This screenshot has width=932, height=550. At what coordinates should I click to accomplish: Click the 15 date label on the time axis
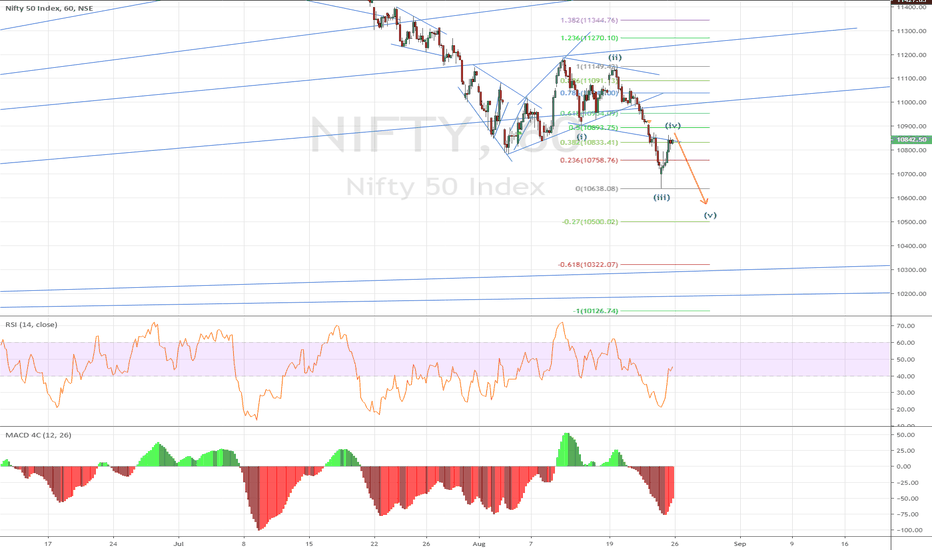[x=308, y=543]
